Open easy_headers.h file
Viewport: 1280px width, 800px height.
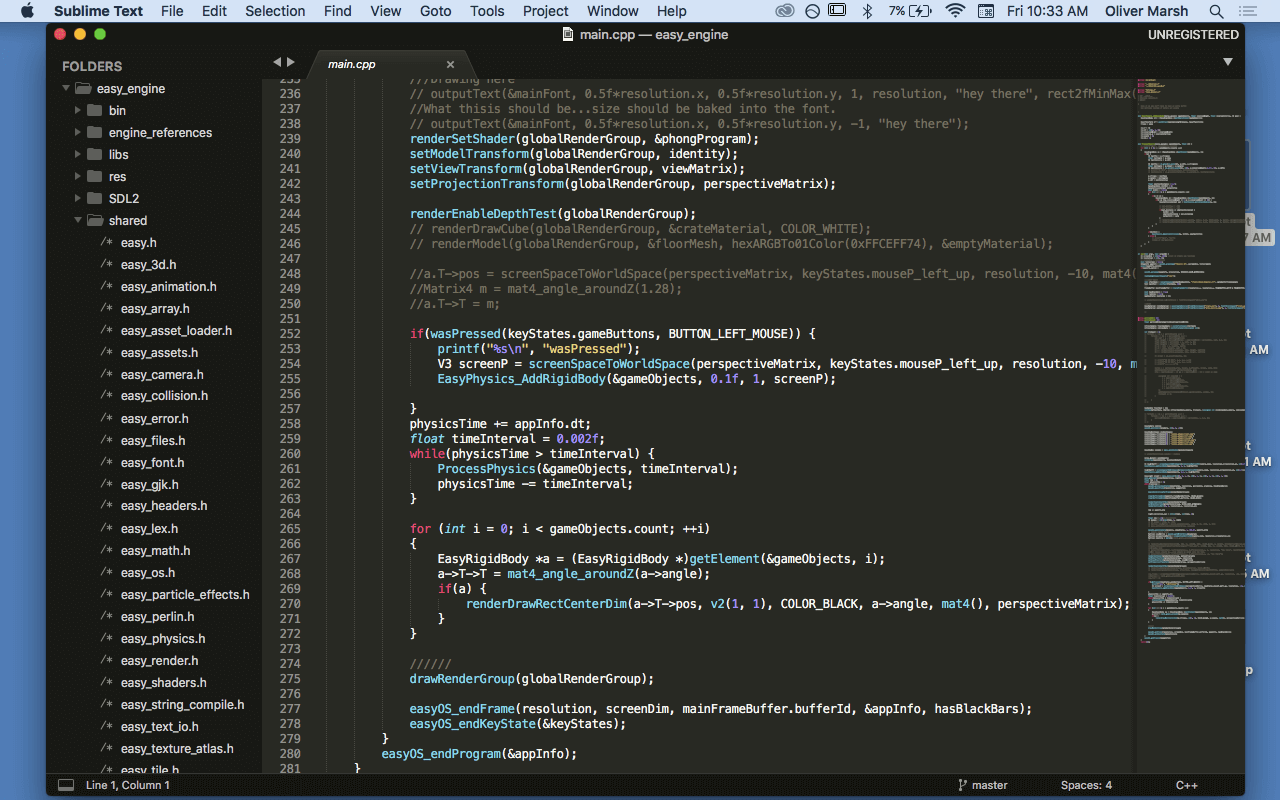pos(164,506)
